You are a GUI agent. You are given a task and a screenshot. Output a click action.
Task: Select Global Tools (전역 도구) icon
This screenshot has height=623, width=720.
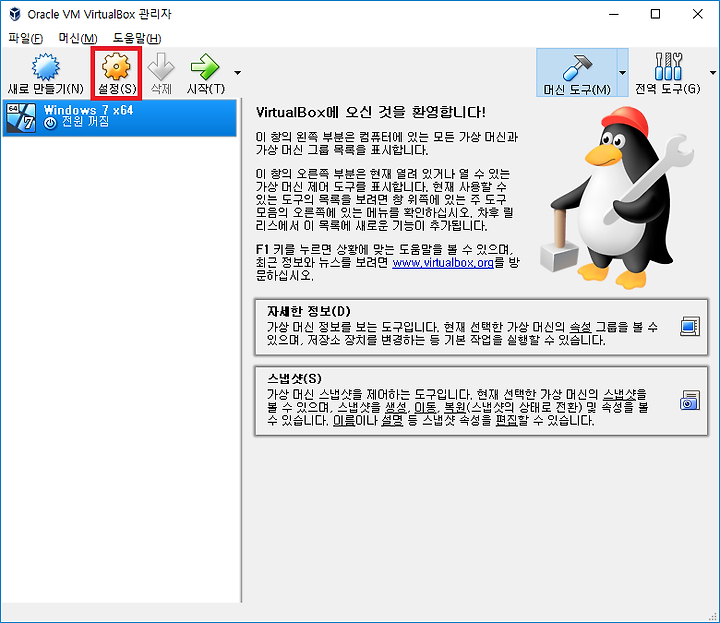(668, 67)
